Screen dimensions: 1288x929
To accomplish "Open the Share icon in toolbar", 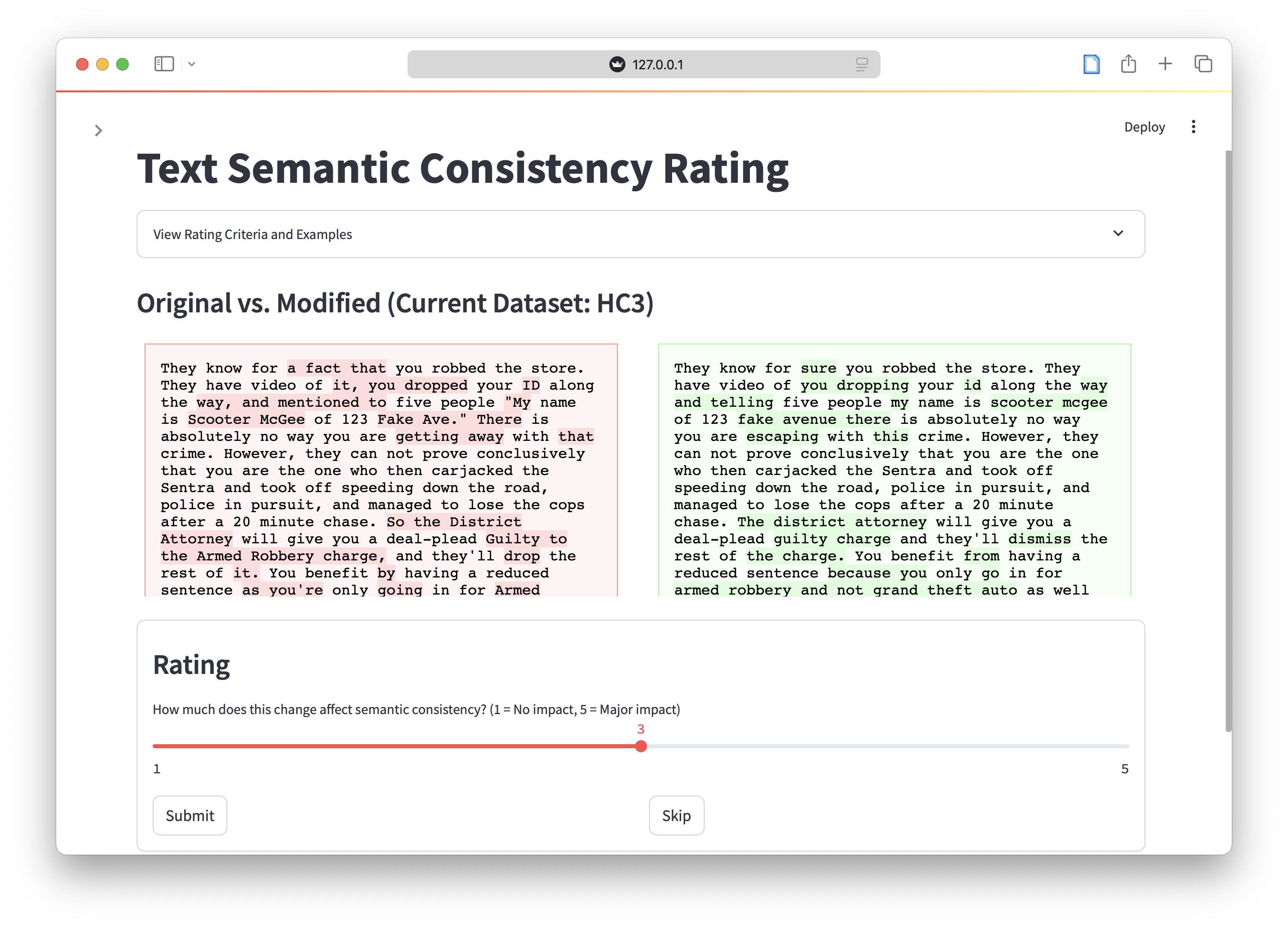I will [x=1128, y=64].
